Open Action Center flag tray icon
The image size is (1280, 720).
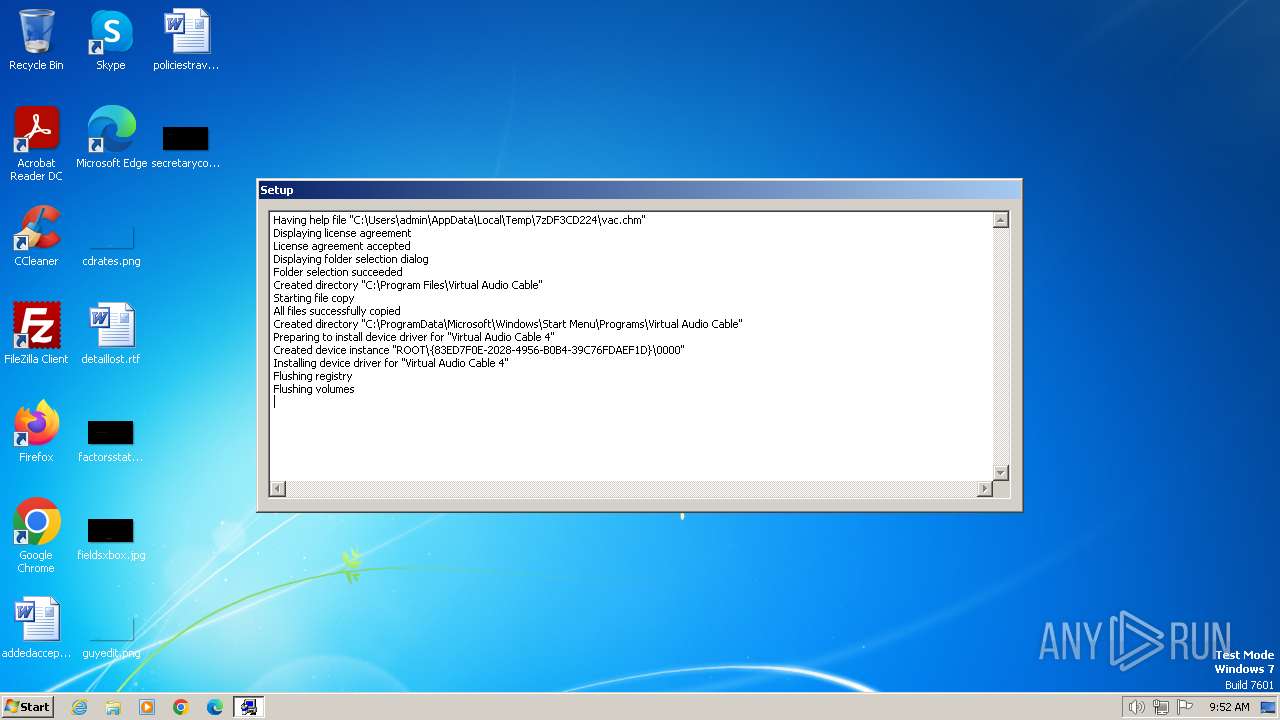pyautogui.click(x=1185, y=707)
